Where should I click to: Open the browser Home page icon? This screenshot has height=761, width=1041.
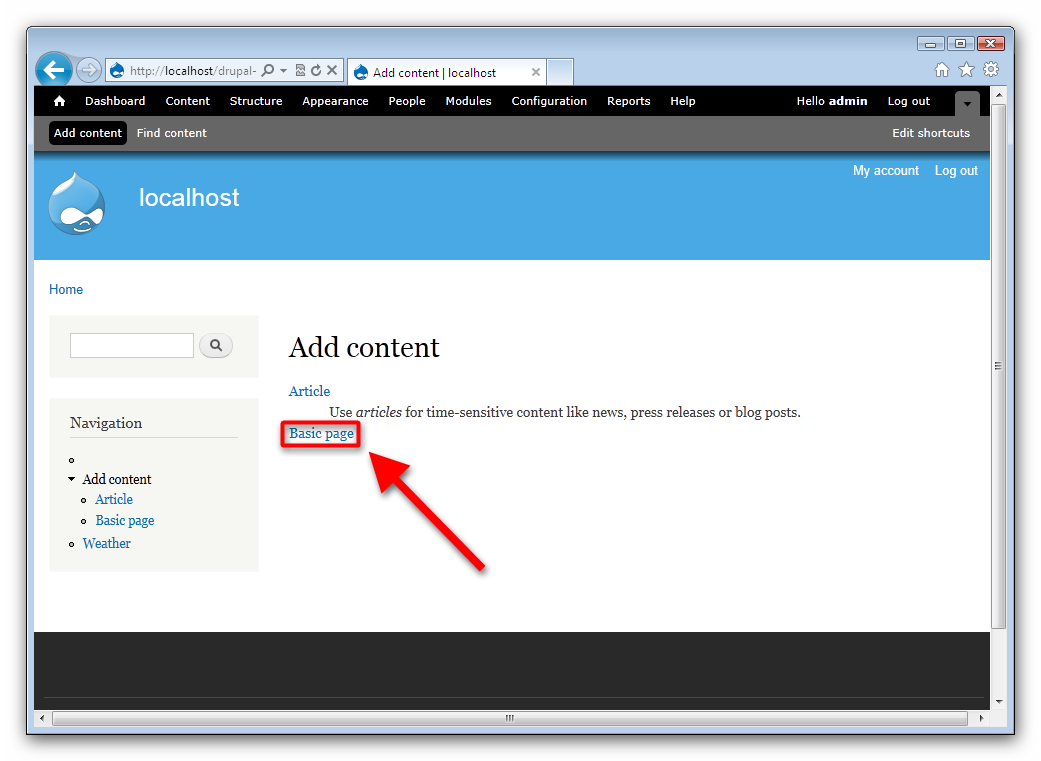click(x=941, y=69)
